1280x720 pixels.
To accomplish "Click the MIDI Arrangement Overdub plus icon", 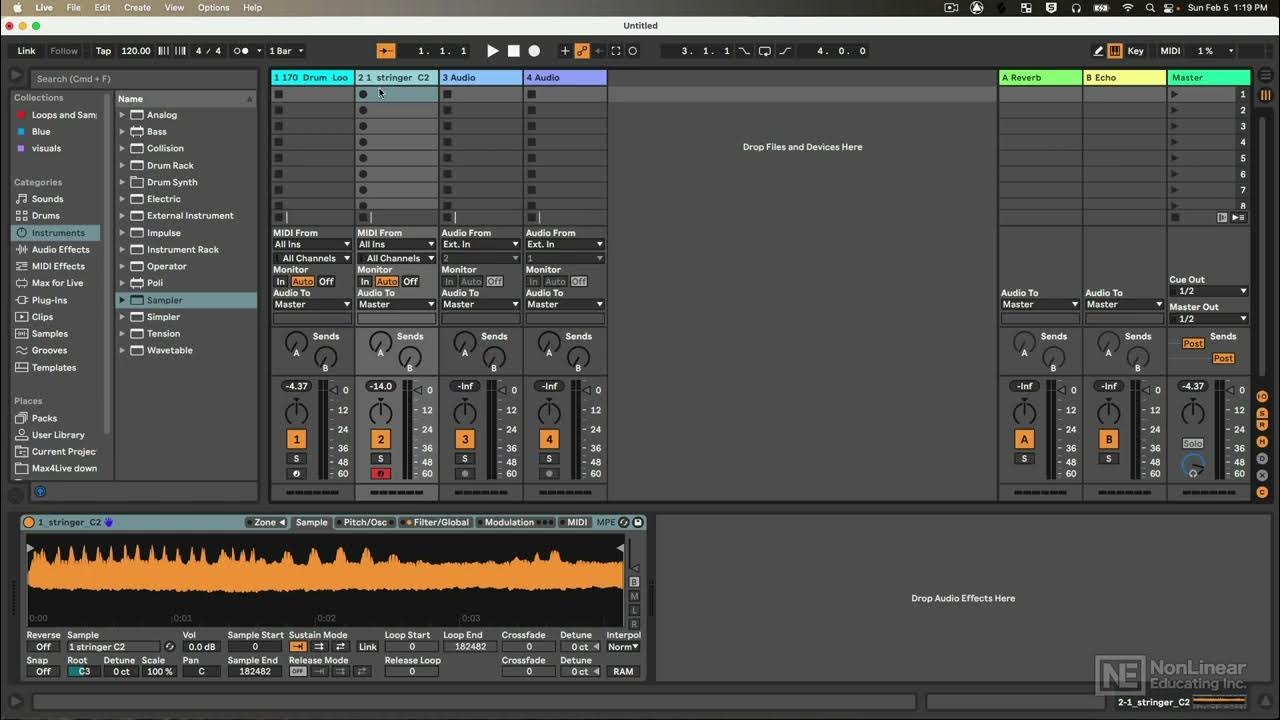I will 565,51.
